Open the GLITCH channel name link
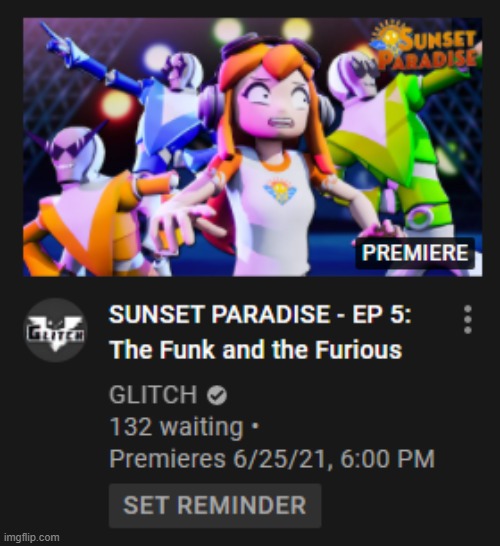The height and width of the screenshot is (546, 500). [153, 395]
